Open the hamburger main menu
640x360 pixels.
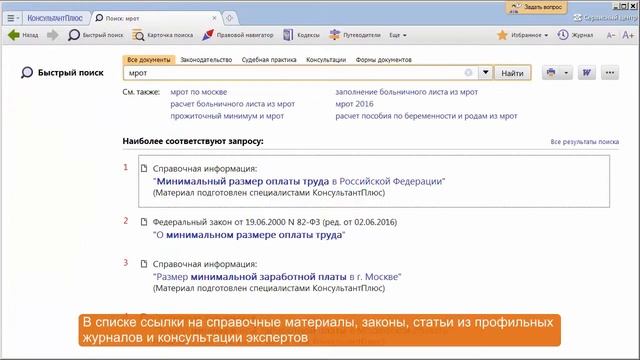13,18
